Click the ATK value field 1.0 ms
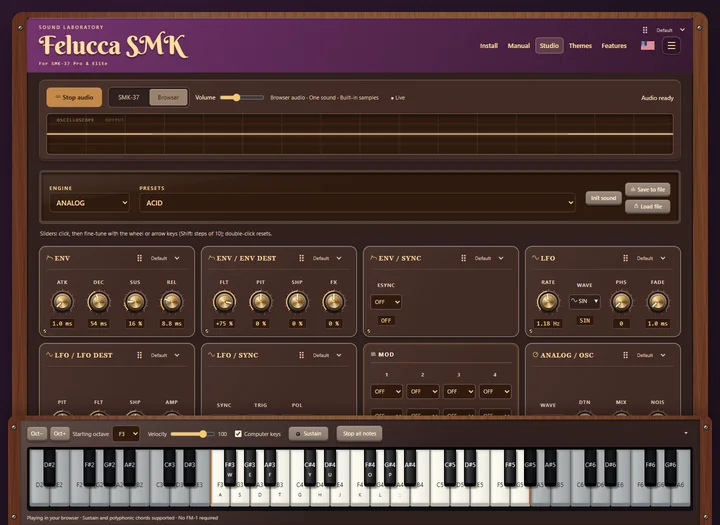 [x=62, y=323]
